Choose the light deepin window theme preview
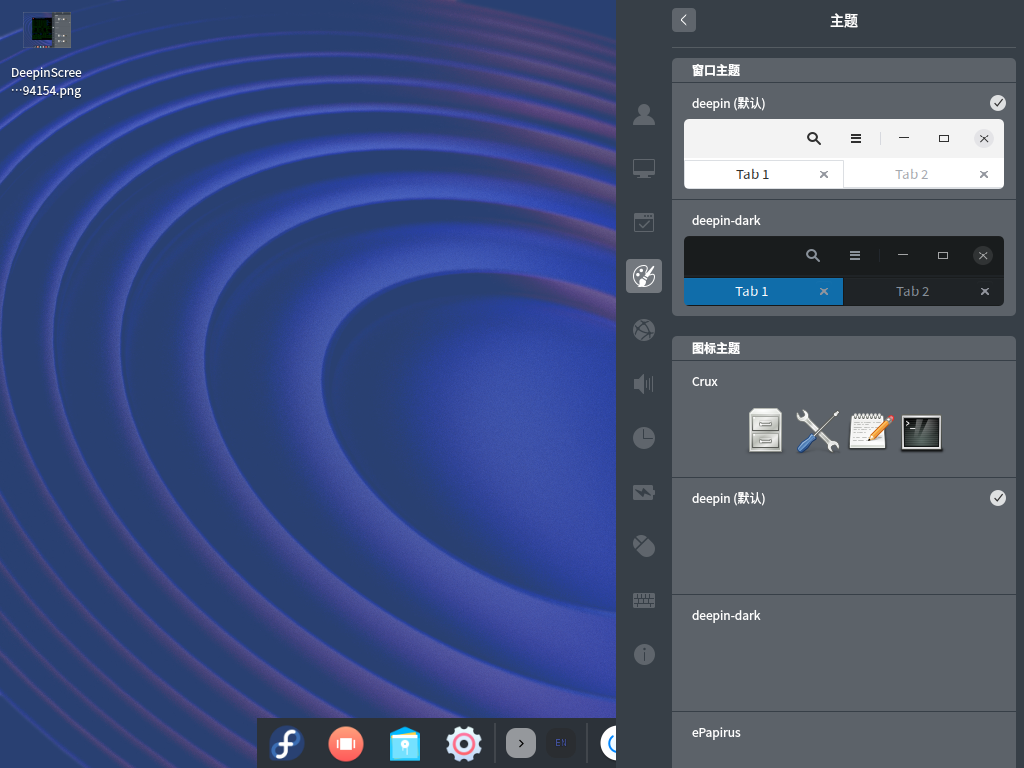 pyautogui.click(x=843, y=154)
